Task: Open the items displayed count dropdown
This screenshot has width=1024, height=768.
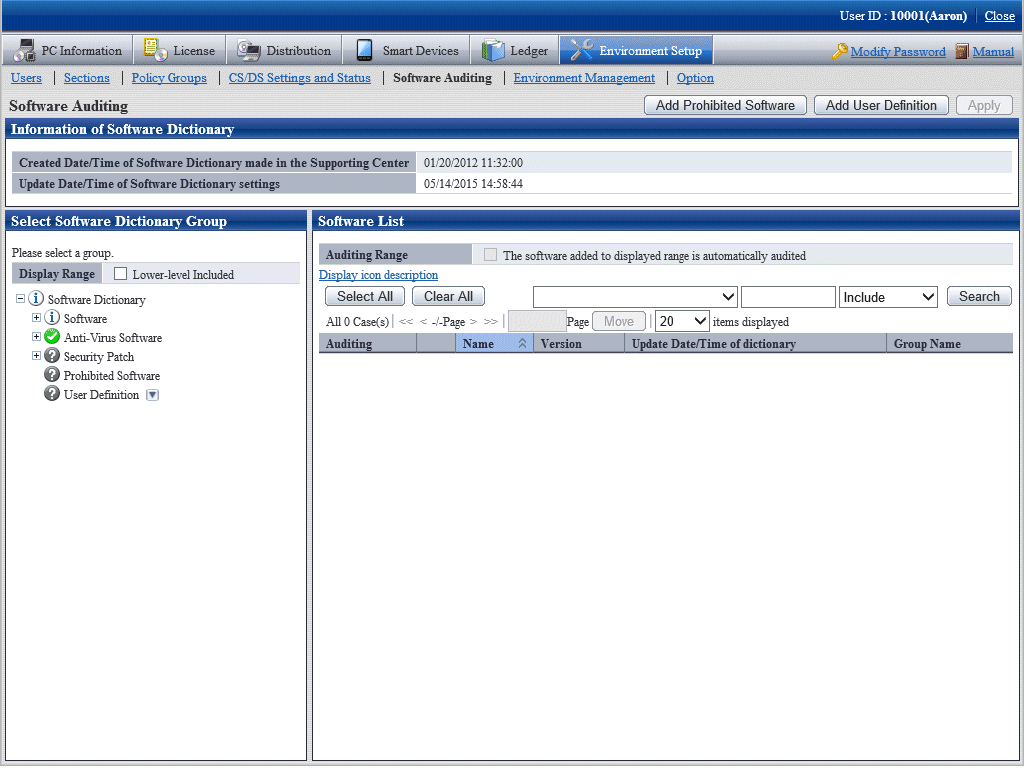Action: pyautogui.click(x=682, y=321)
